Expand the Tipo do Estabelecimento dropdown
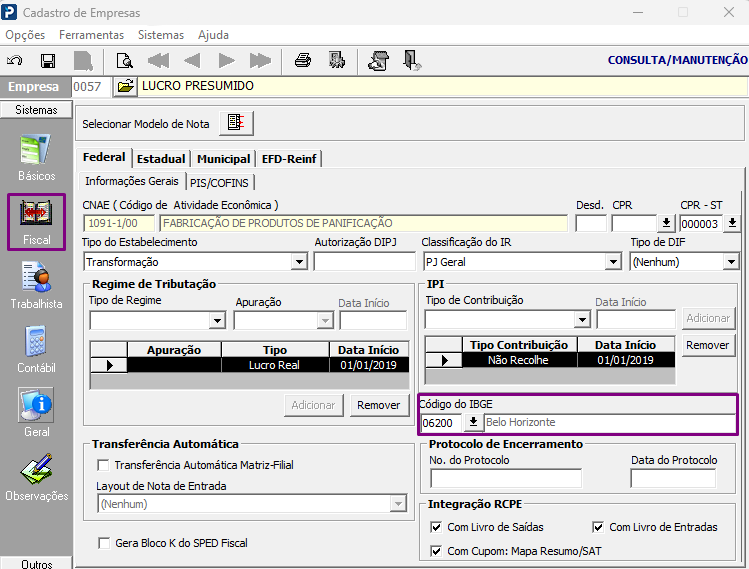 [299, 262]
